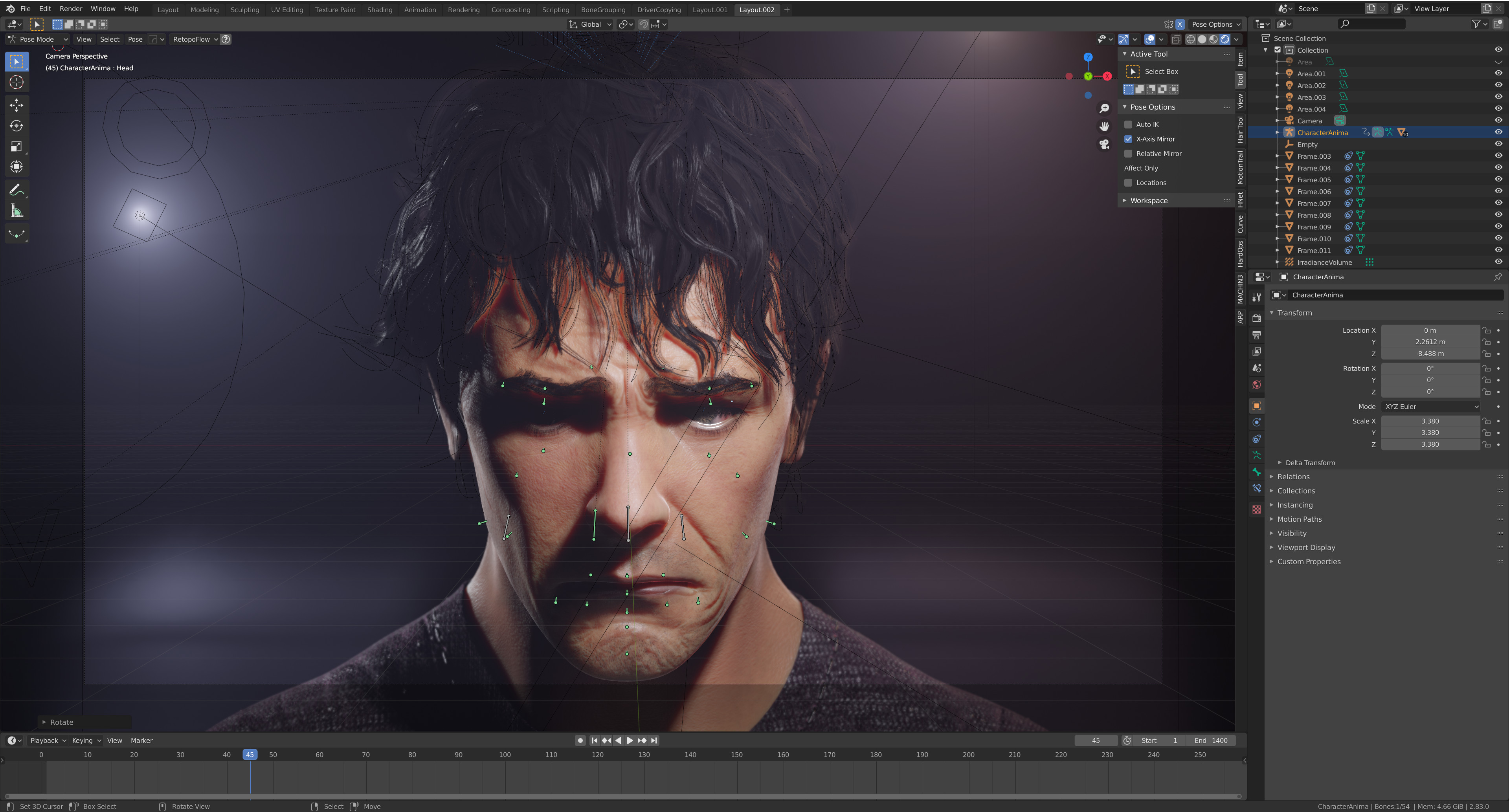Open the XYZ Euler rotation mode dropdown
1509x812 pixels.
[x=1430, y=406]
